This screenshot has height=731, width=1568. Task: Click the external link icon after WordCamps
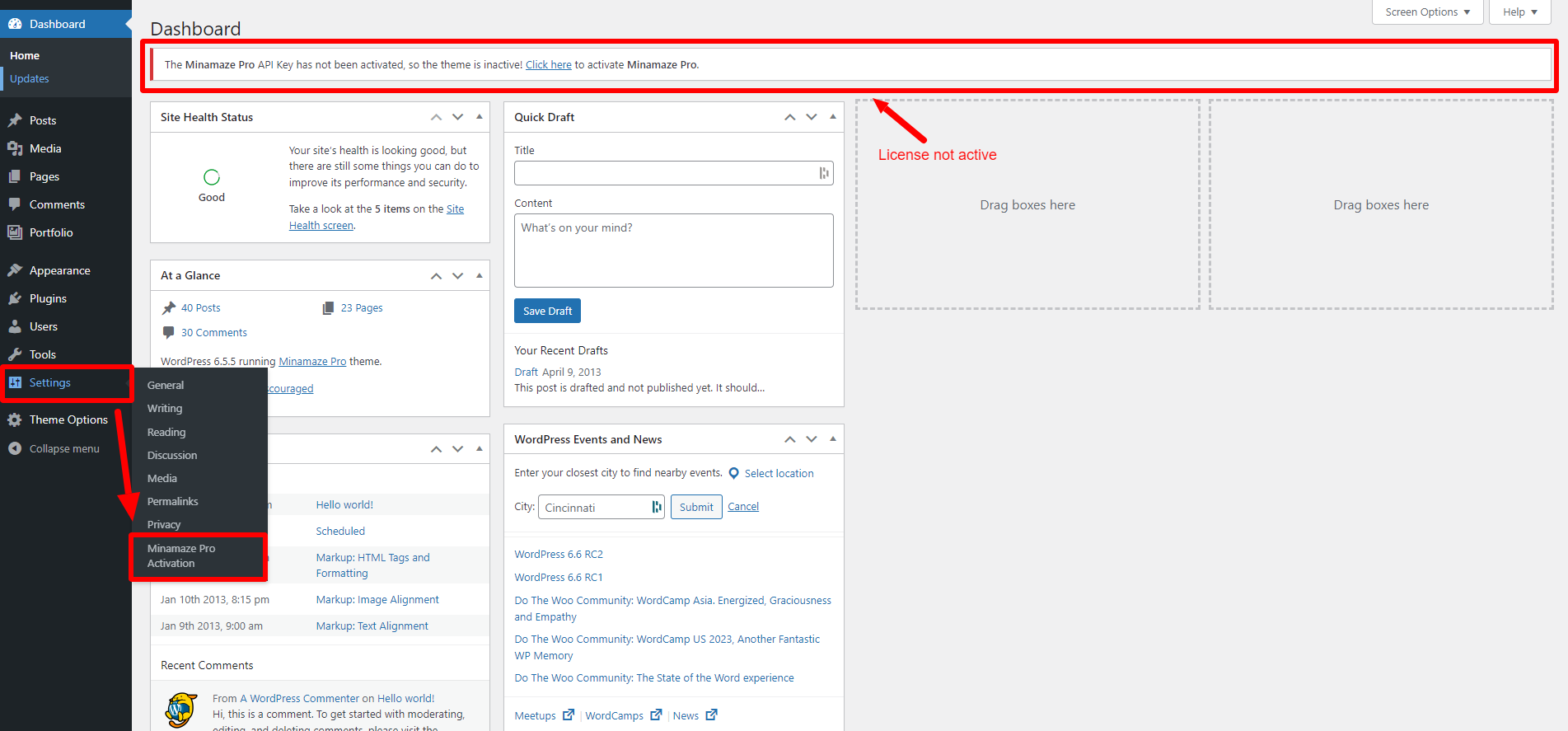tap(656, 715)
